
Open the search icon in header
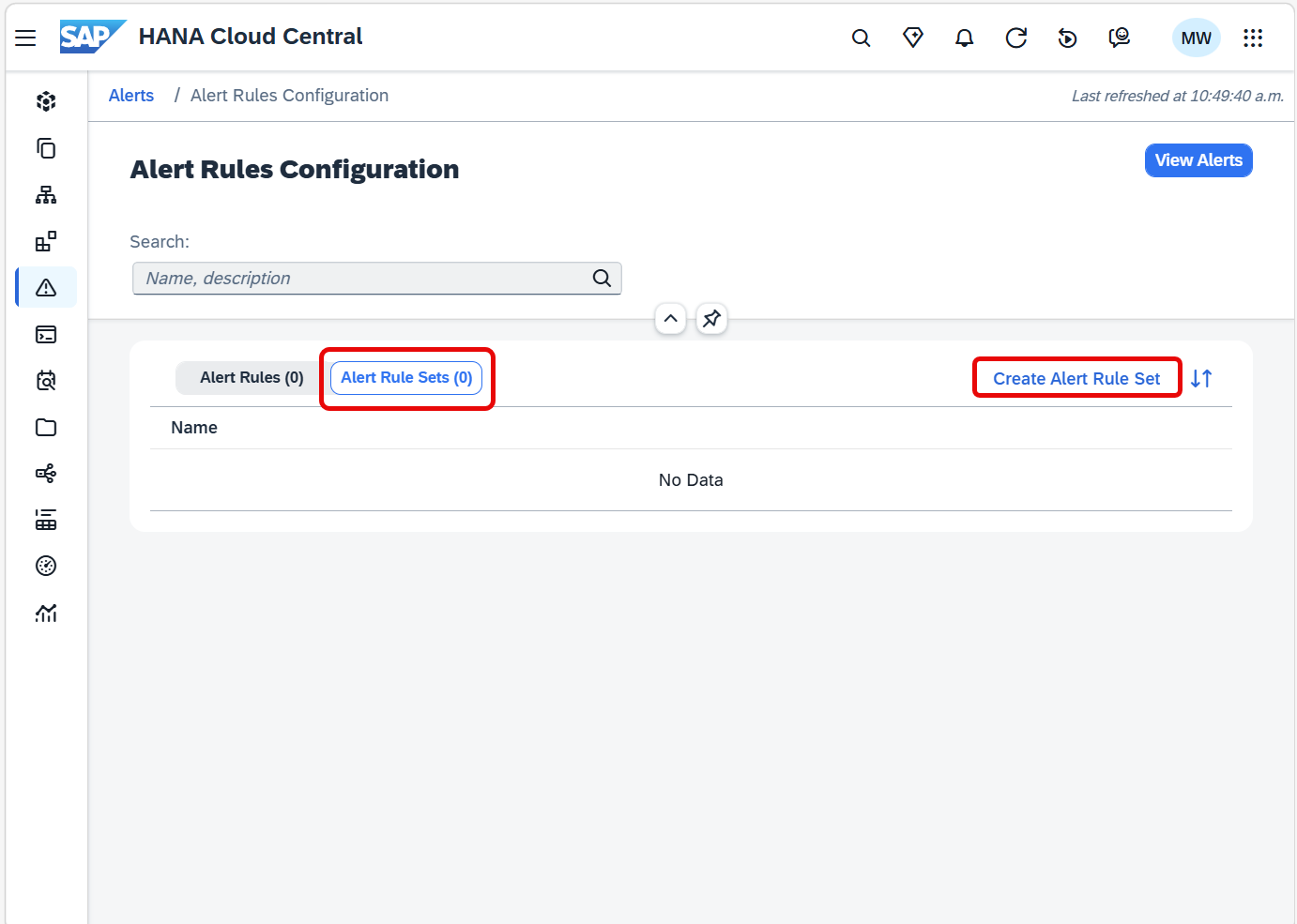coord(861,38)
